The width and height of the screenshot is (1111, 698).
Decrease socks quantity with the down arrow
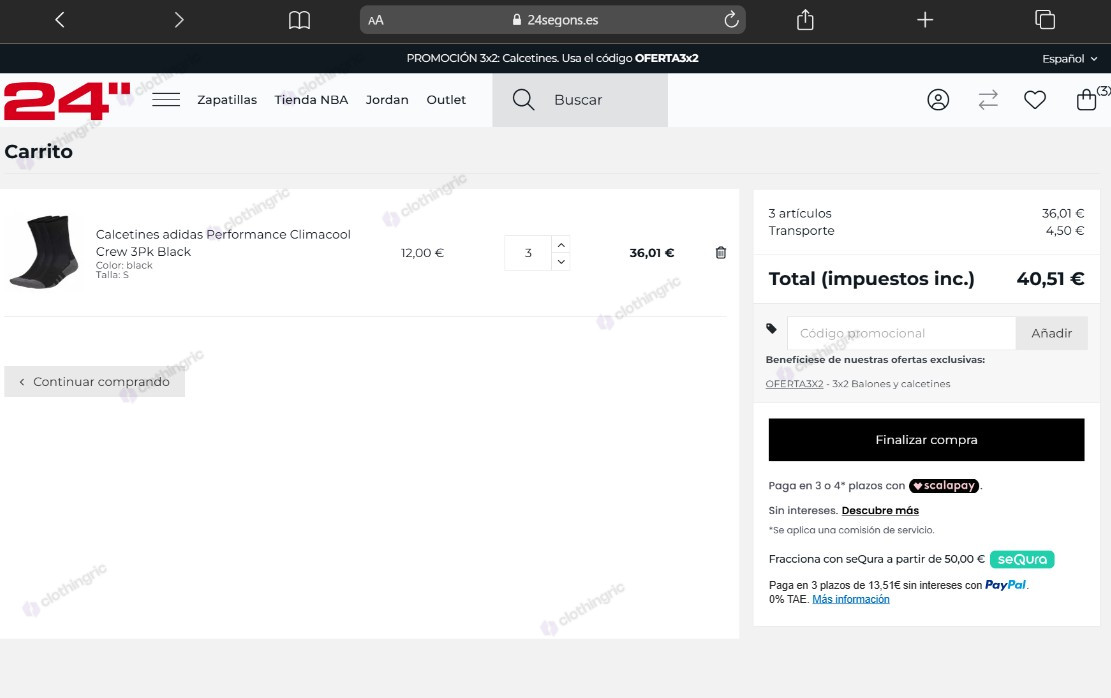(x=560, y=262)
